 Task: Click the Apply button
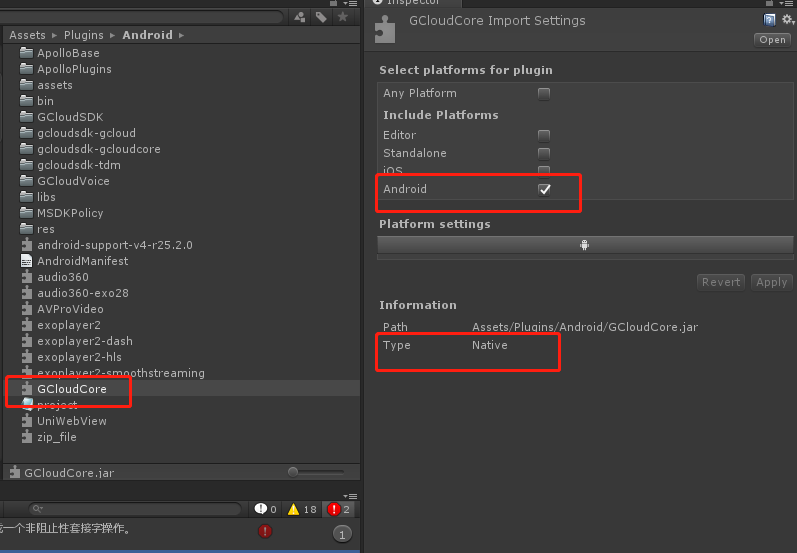click(771, 282)
